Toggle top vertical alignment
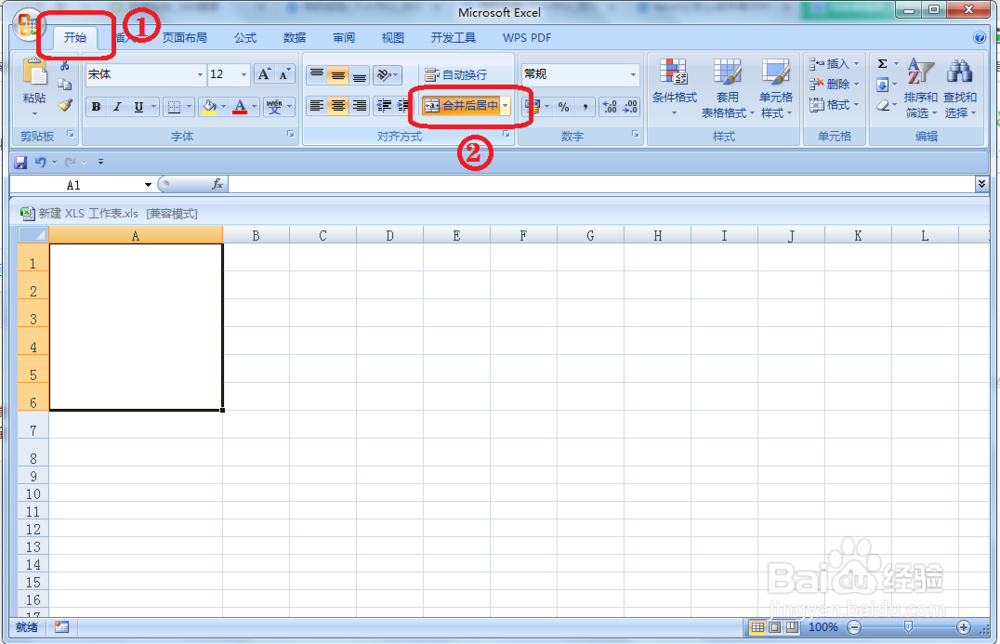 click(316, 75)
